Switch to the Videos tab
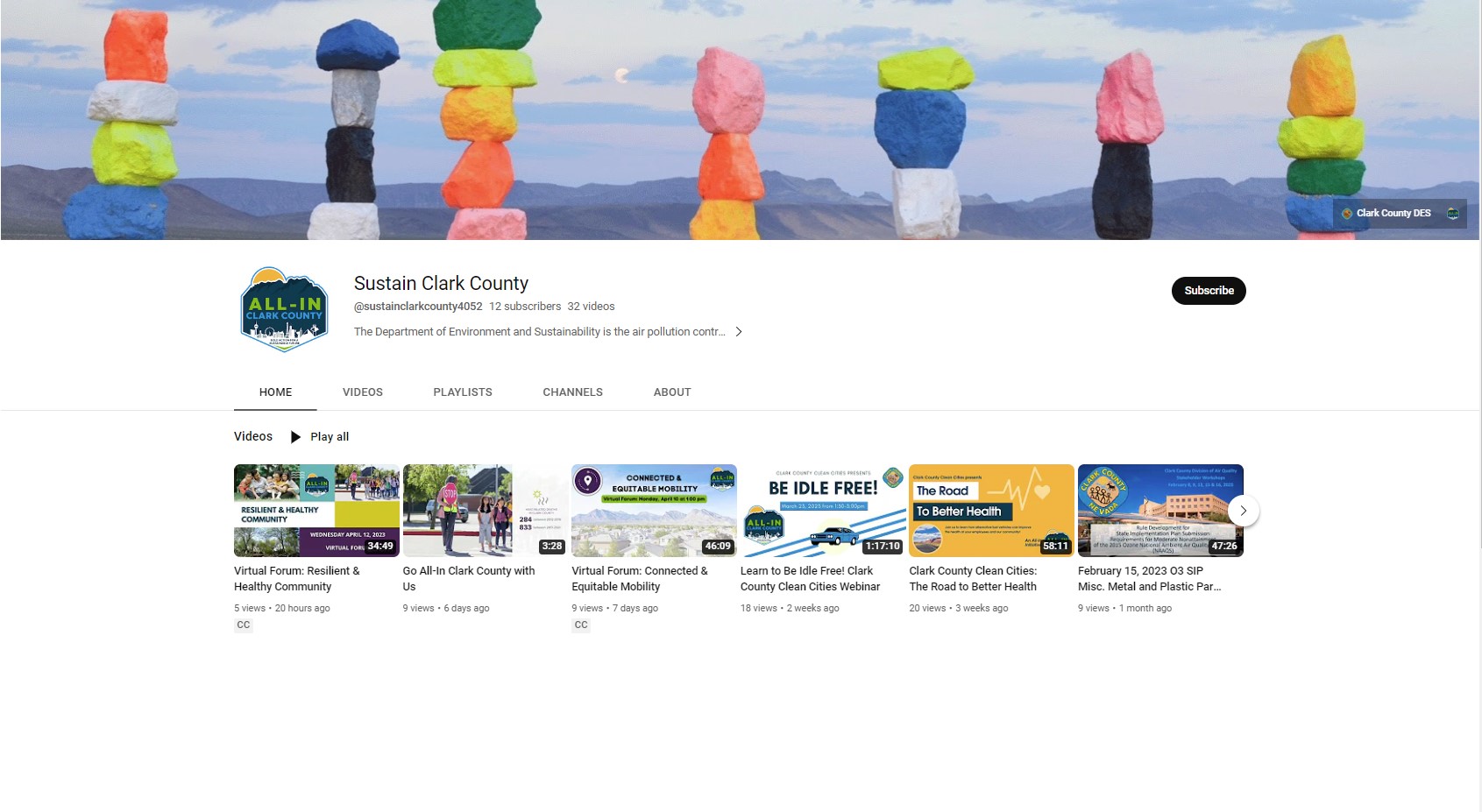This screenshot has width=1482, height=812. [x=363, y=392]
